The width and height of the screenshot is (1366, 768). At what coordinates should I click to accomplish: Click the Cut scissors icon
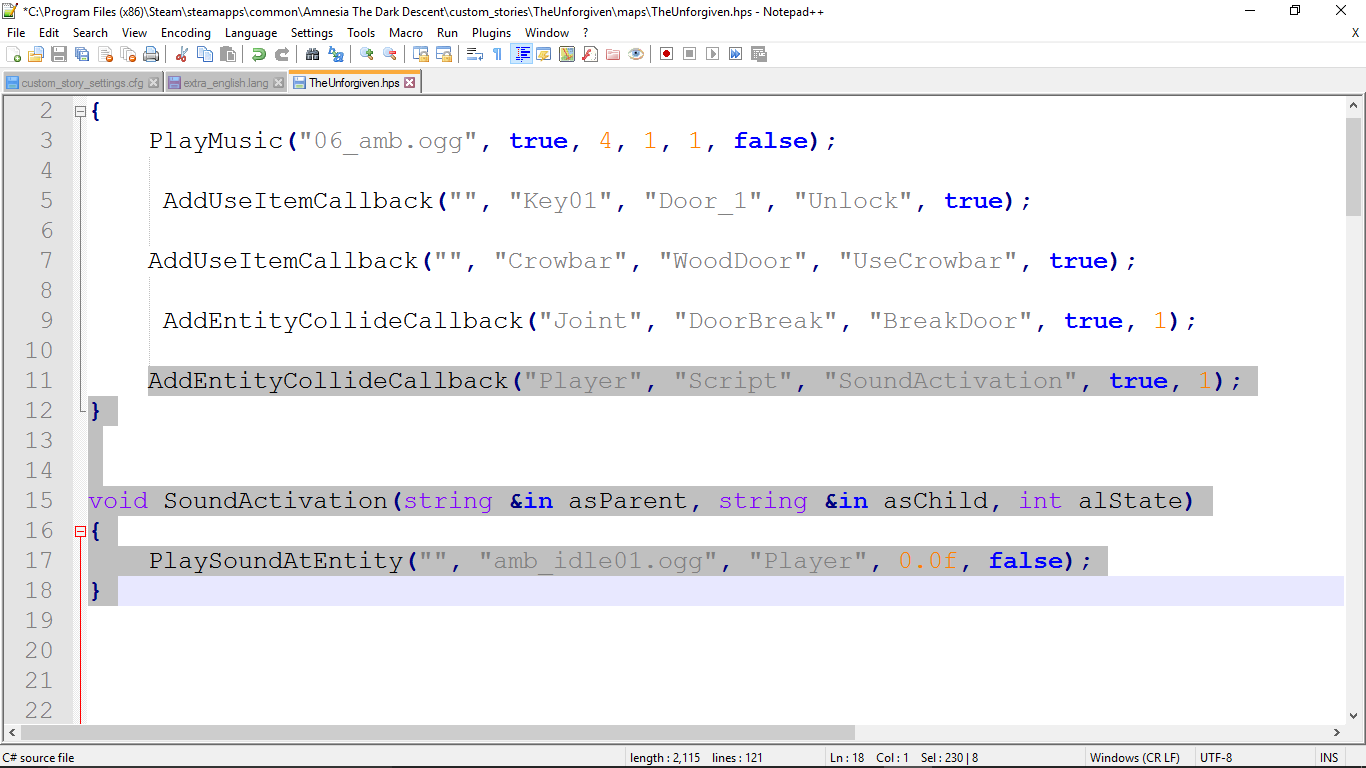(182, 54)
